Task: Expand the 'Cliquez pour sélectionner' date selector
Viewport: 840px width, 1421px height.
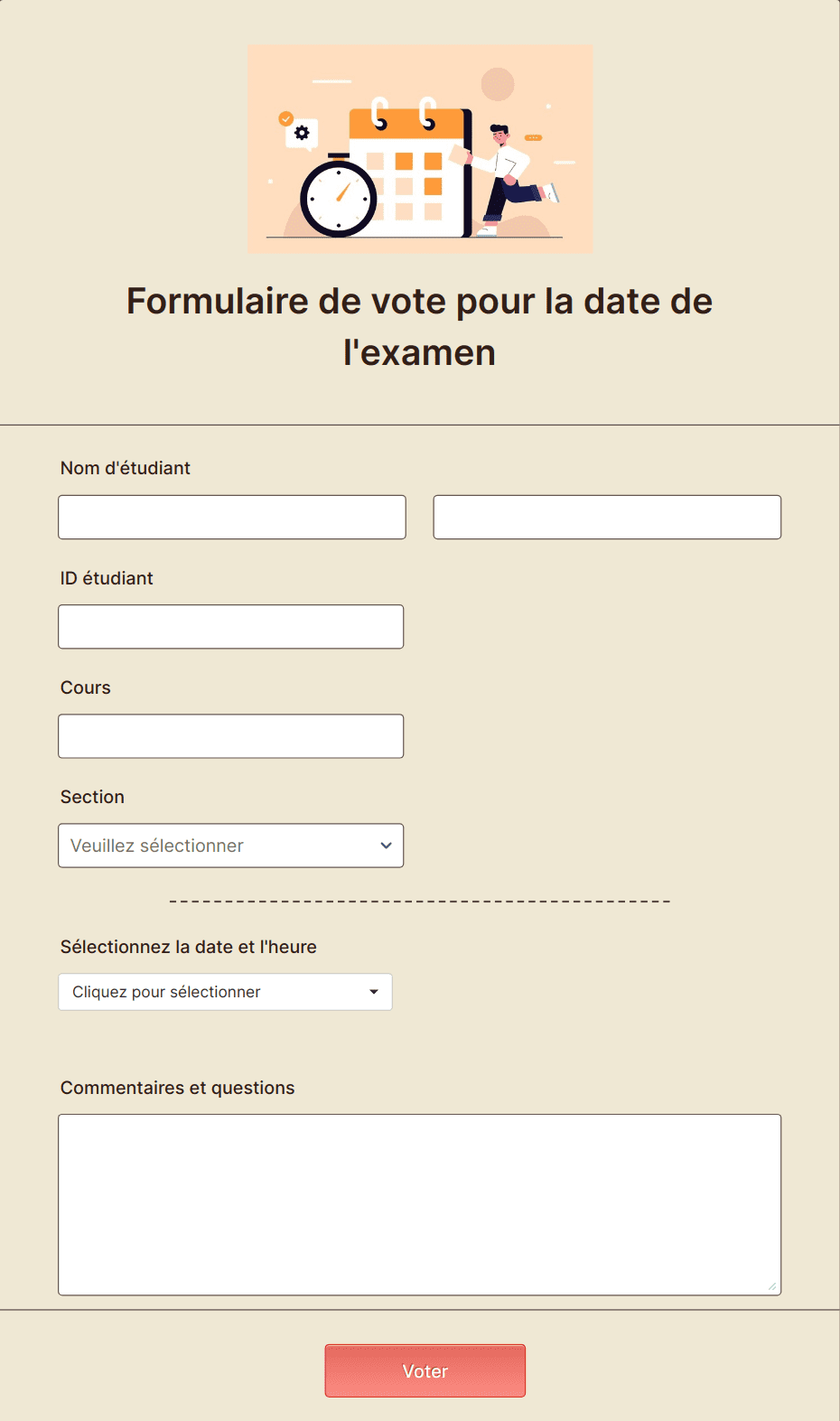Action: tap(225, 991)
